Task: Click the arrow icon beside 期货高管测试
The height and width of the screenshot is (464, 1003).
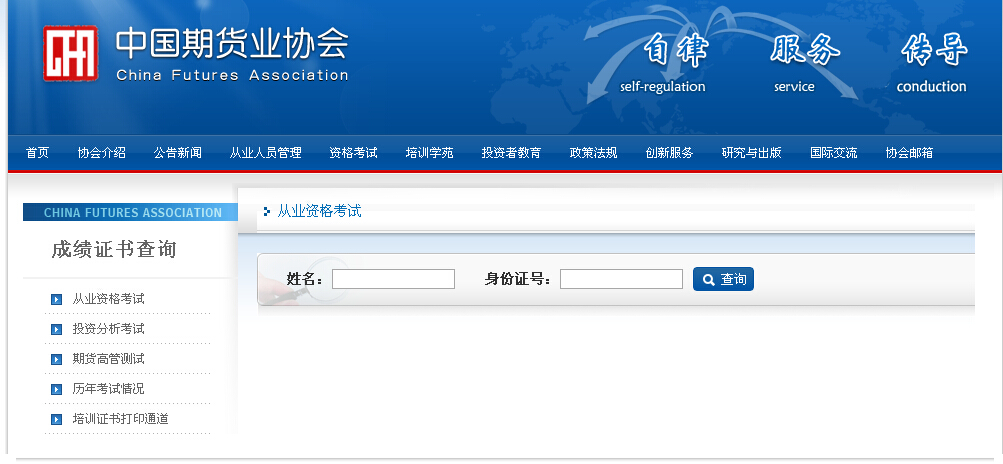Action: (56, 359)
